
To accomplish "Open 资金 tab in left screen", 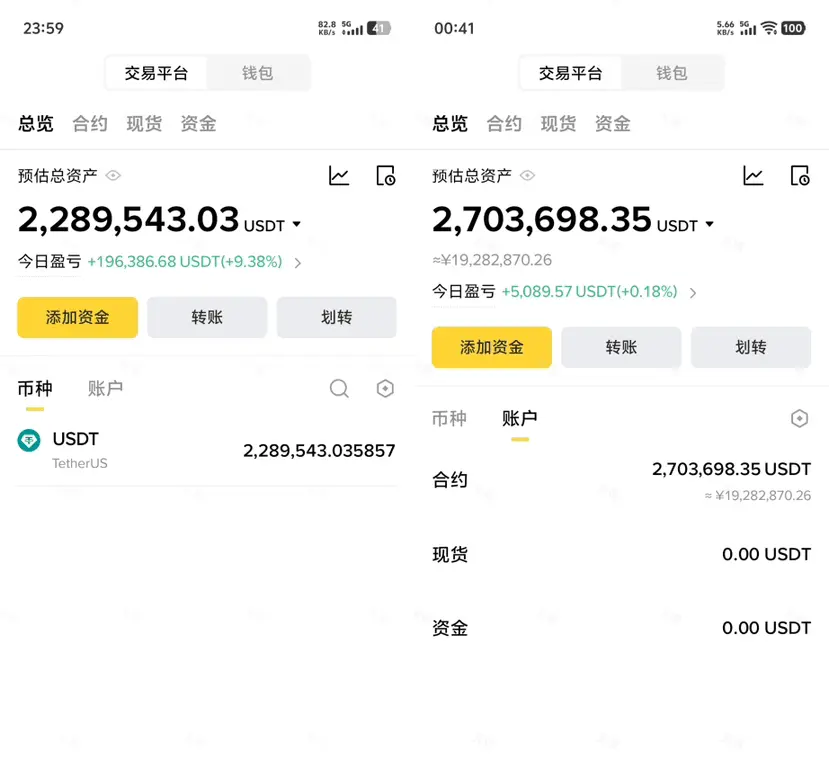I will [198, 124].
